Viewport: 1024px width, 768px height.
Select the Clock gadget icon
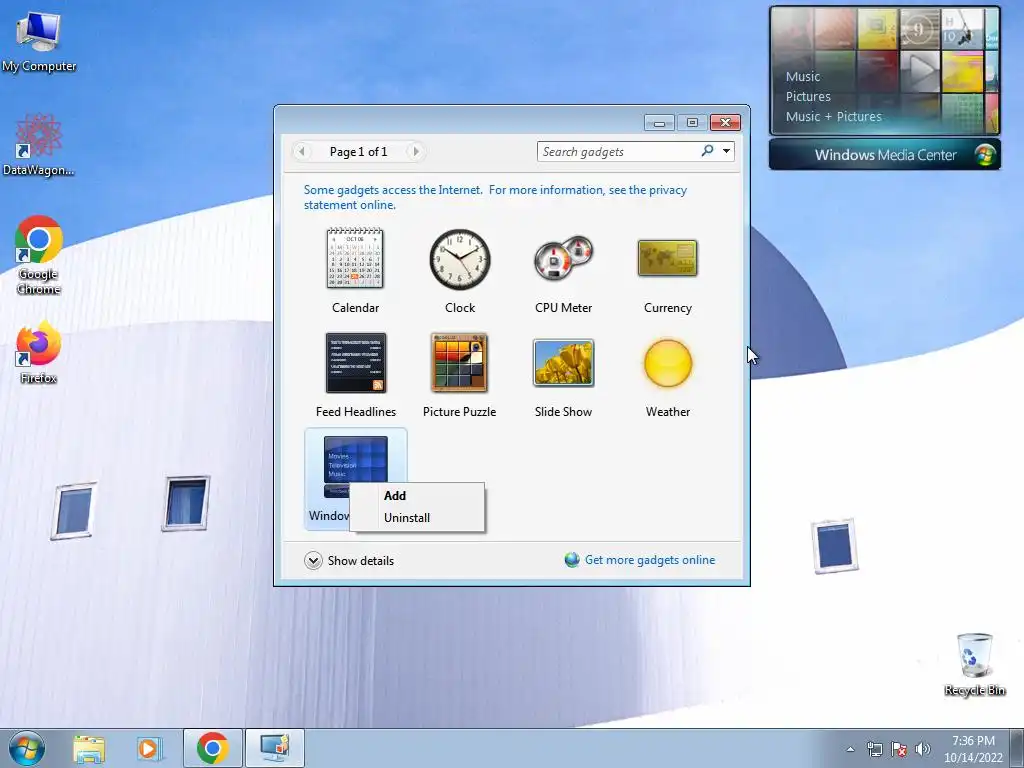point(460,259)
